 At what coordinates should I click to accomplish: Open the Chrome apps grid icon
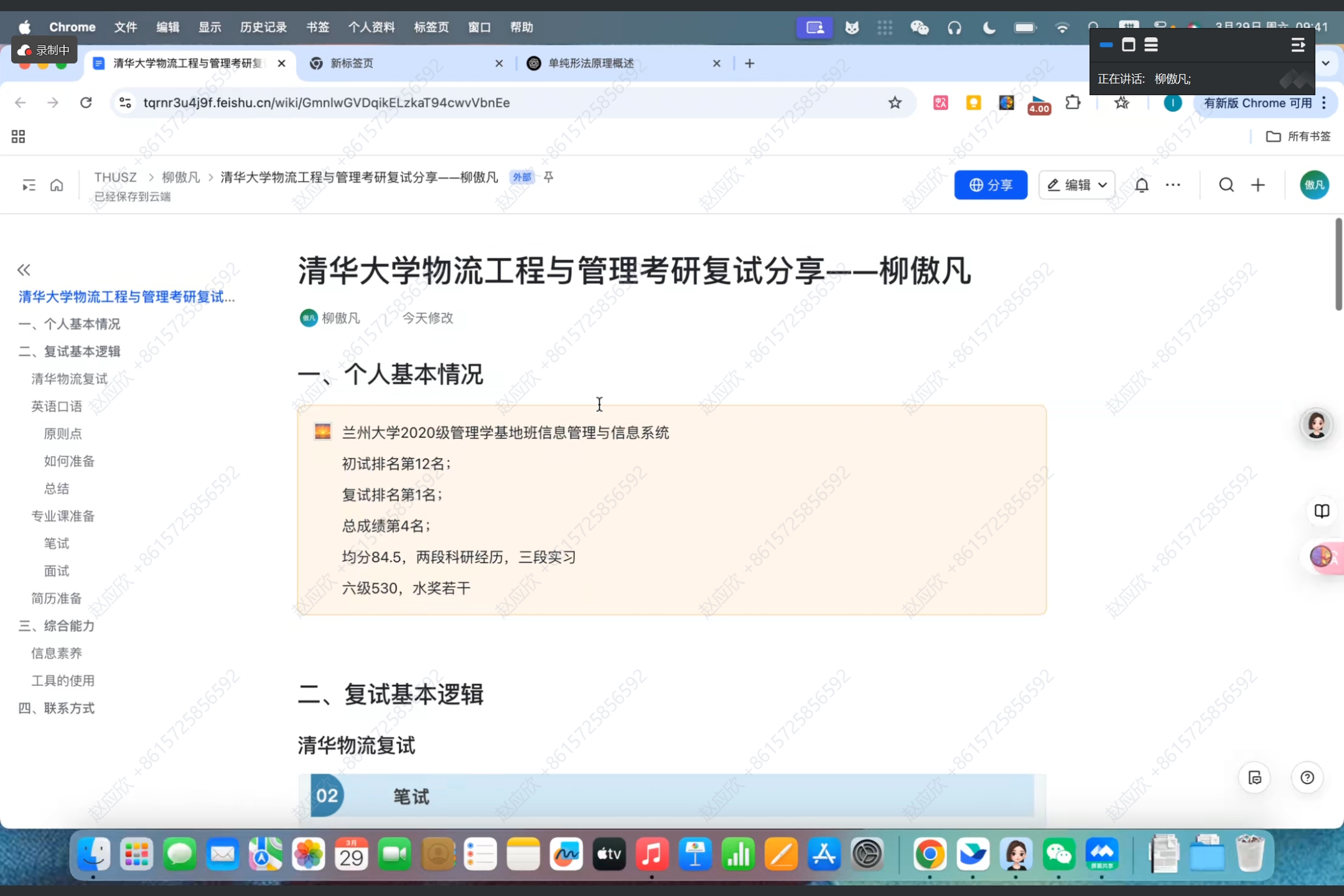click(x=18, y=136)
